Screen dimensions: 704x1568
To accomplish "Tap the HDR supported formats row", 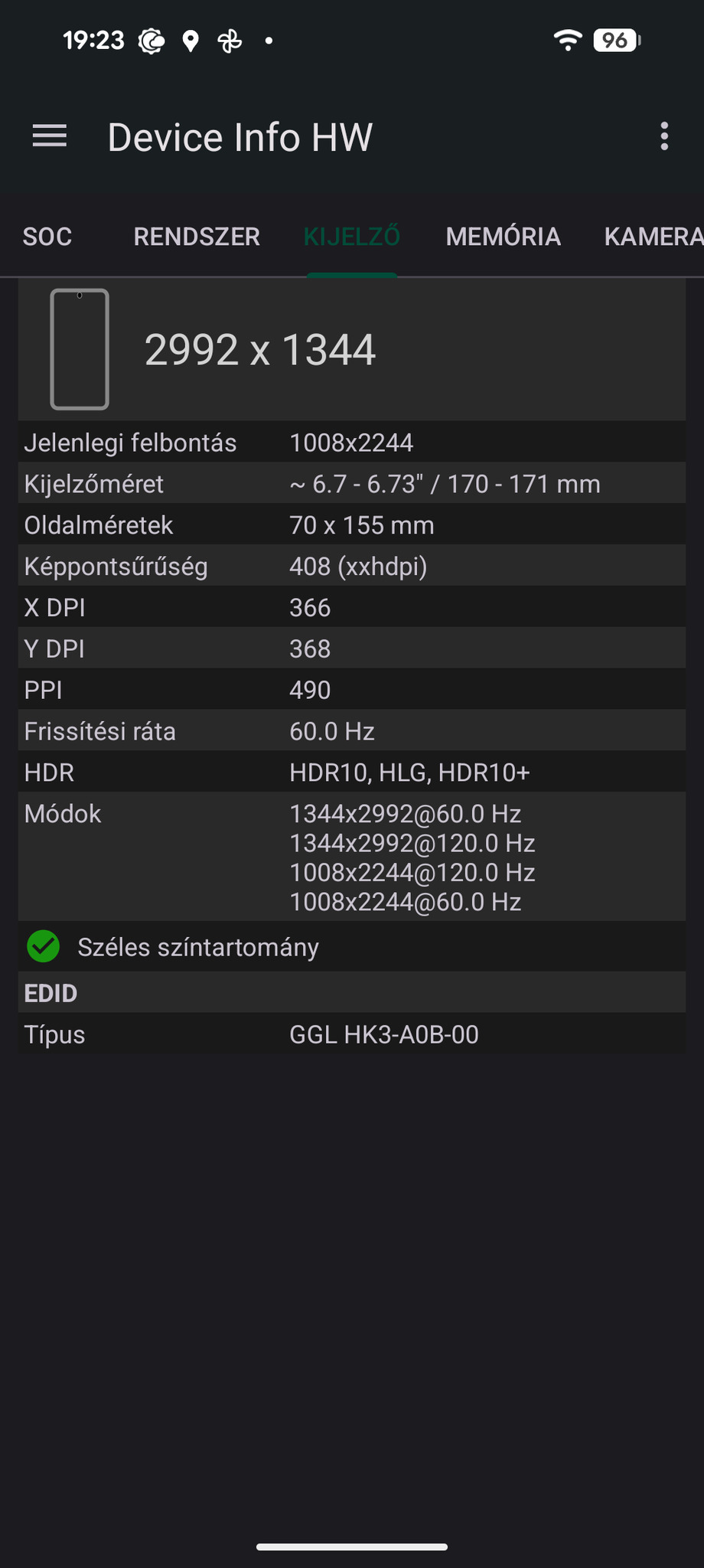I will tap(351, 773).
